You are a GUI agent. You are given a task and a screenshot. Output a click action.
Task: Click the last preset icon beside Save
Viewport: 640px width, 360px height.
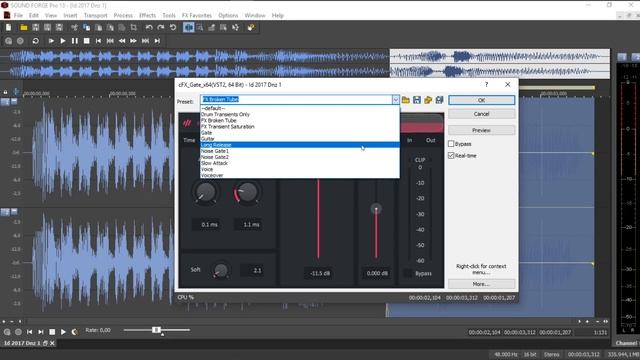pyautogui.click(x=439, y=100)
